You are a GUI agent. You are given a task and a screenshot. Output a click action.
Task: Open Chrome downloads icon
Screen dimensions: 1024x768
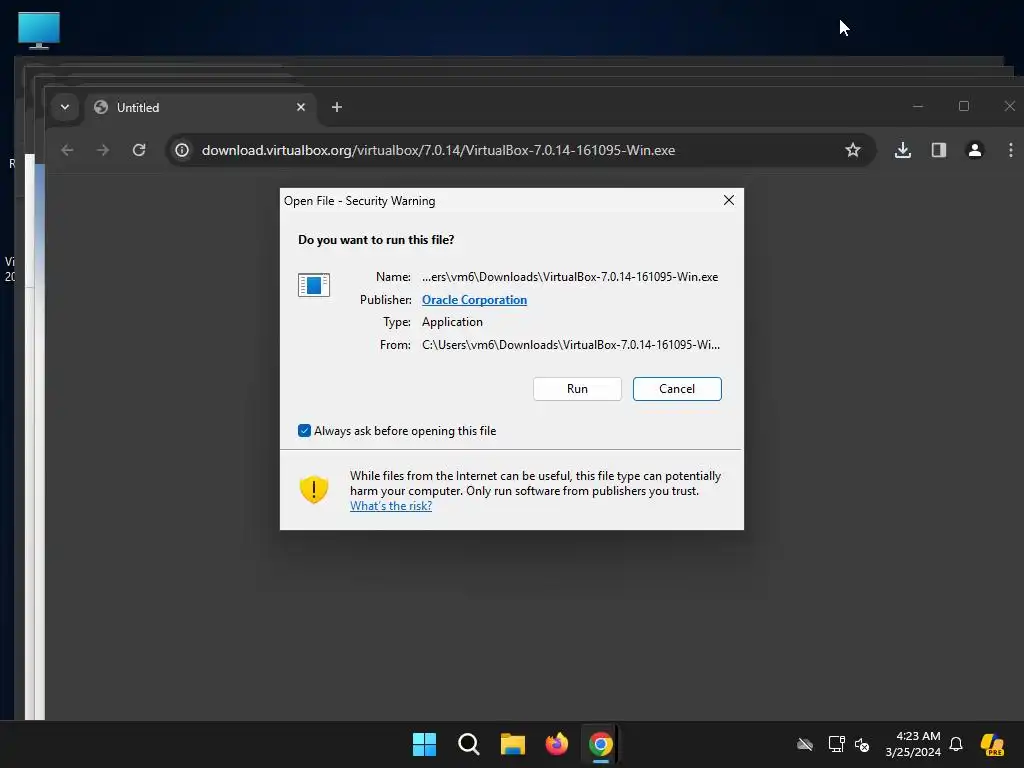[x=903, y=150]
